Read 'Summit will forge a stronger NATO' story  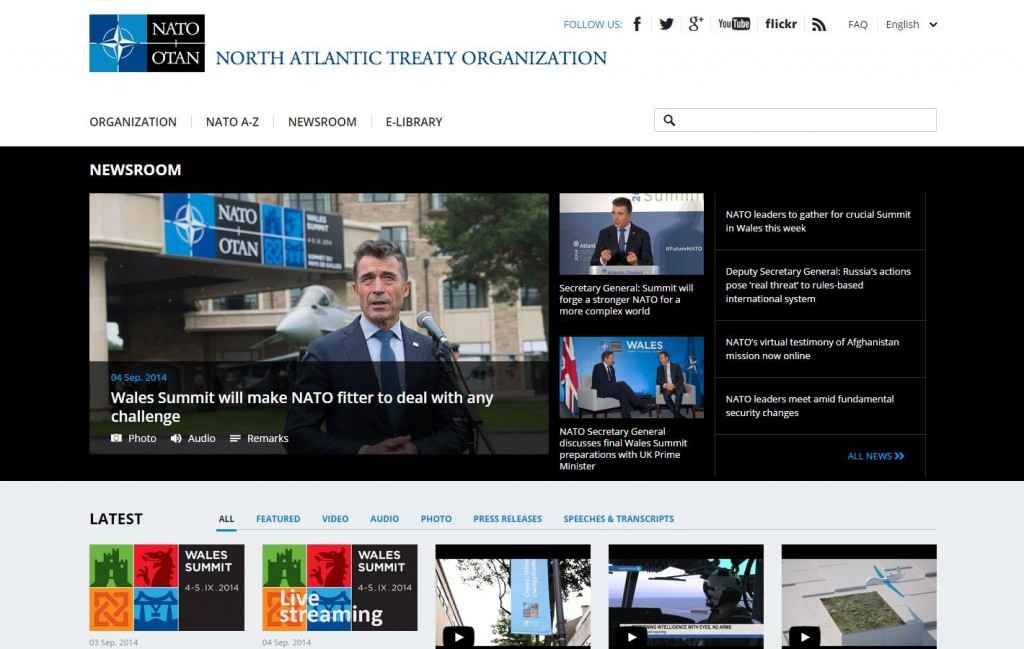pos(626,300)
